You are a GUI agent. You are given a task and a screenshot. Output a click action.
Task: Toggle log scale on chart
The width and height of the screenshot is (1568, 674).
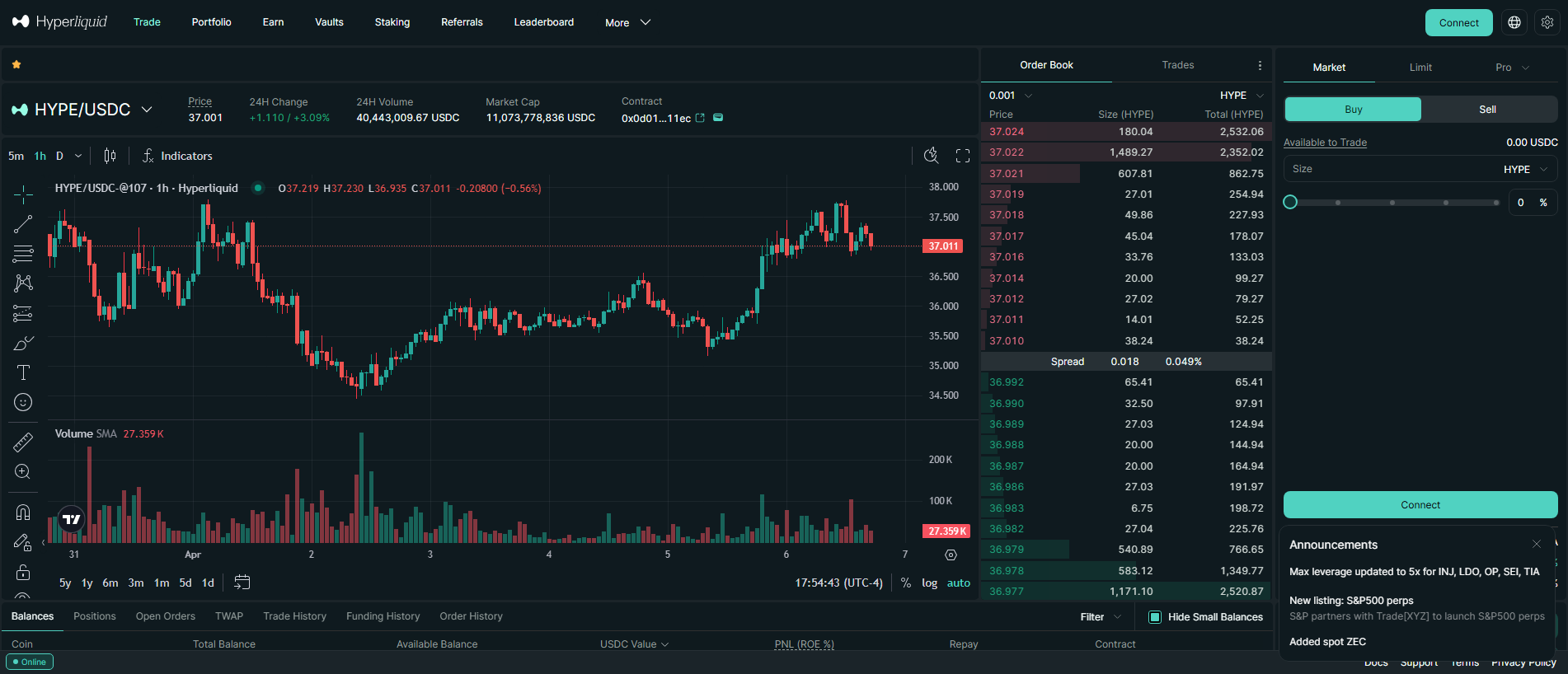coord(930,583)
